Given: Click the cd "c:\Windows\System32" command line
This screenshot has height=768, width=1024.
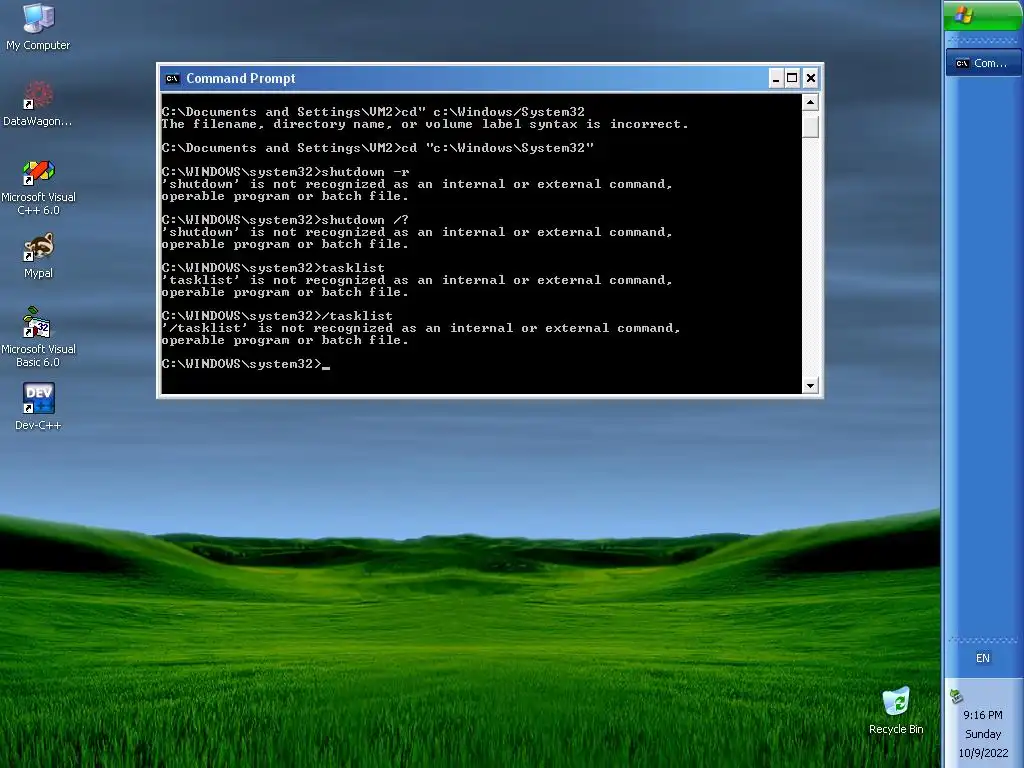Looking at the screenshot, I should 377,148.
